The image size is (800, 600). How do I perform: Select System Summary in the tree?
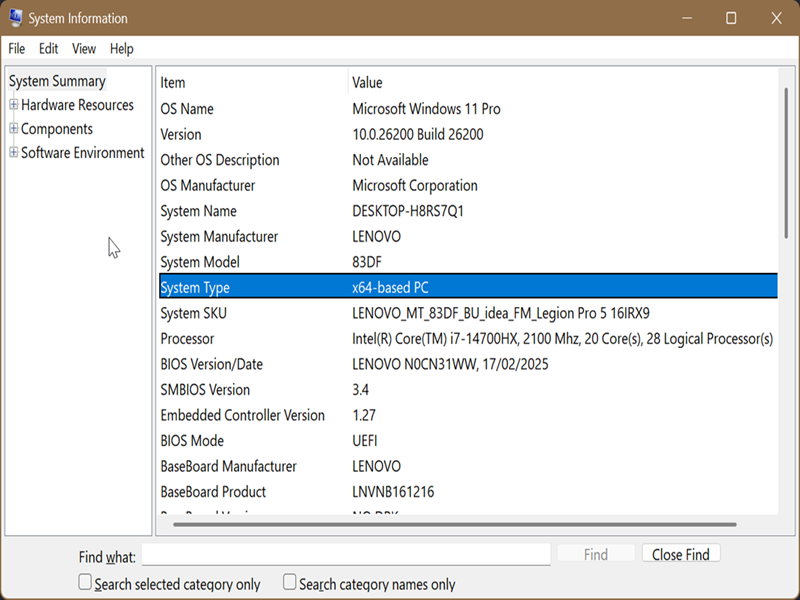[57, 81]
